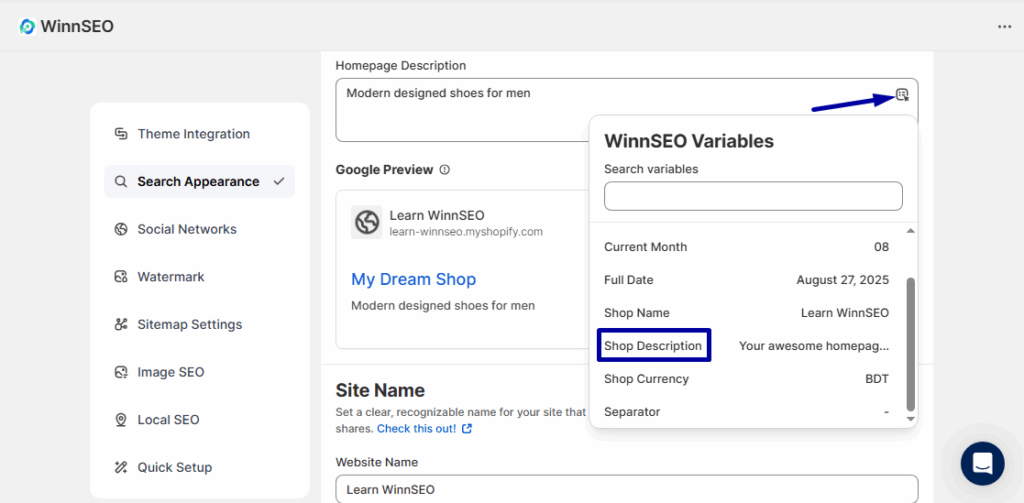Screen dimensions: 1024x503
Task: Click the BDT currency value
Action: [x=877, y=379]
